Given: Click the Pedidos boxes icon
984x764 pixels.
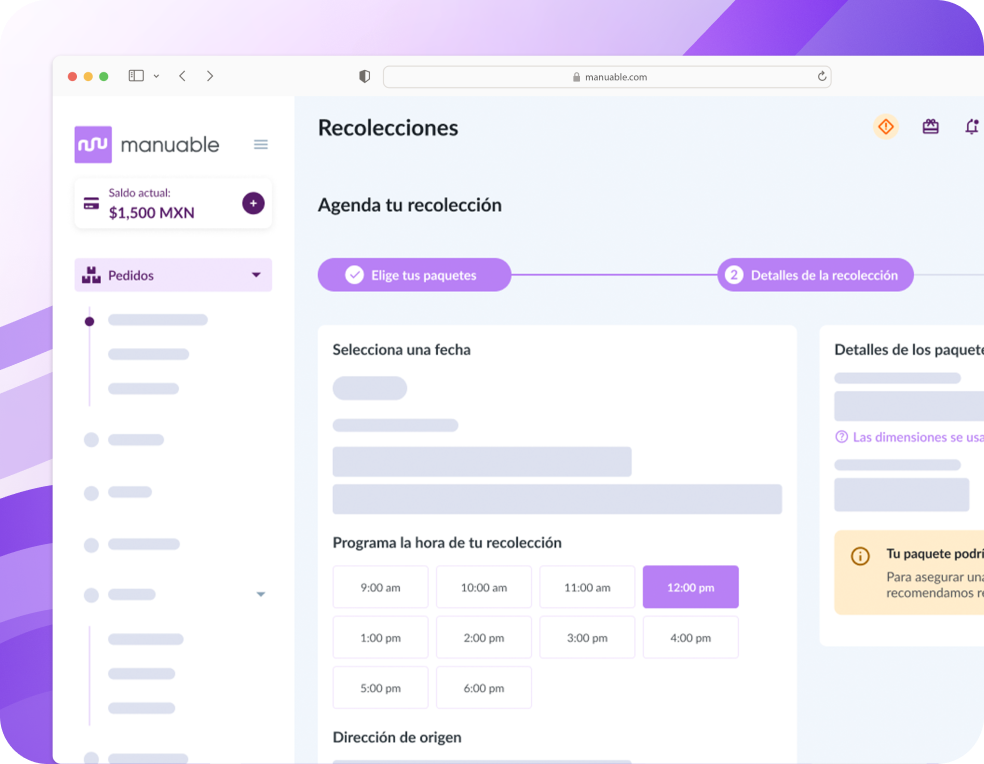Looking at the screenshot, I should [x=92, y=275].
